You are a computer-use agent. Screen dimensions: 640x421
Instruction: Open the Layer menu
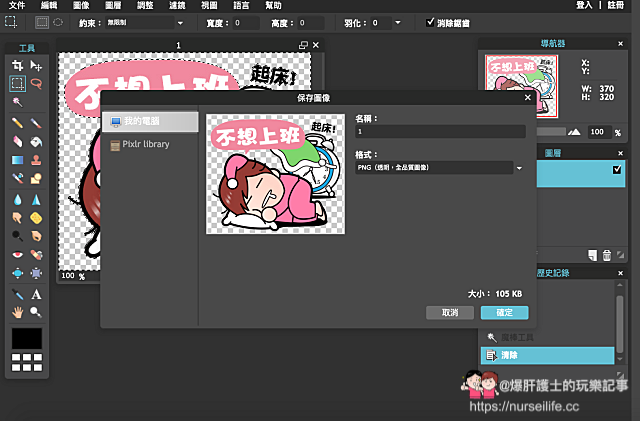click(113, 5)
